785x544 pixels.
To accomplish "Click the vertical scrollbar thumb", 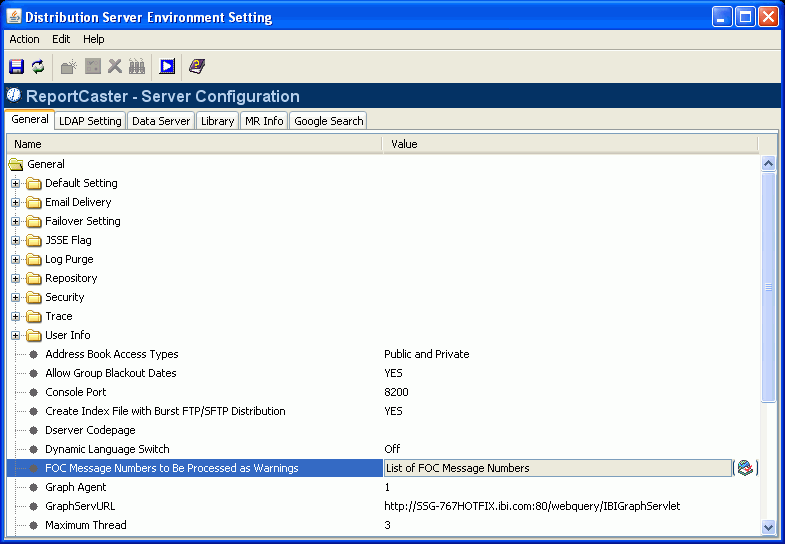I will pos(768,287).
